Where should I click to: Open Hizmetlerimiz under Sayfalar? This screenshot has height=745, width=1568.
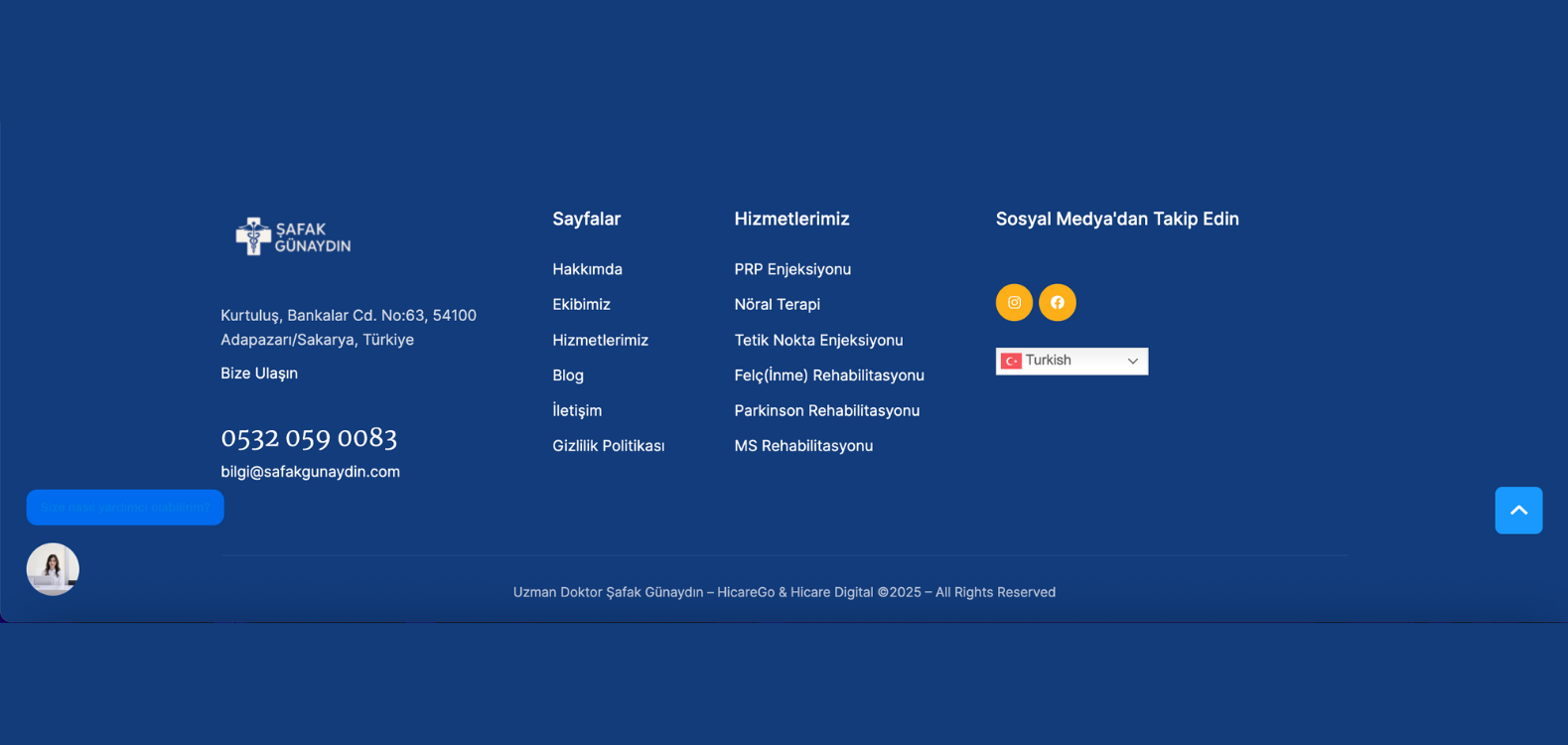600,341
